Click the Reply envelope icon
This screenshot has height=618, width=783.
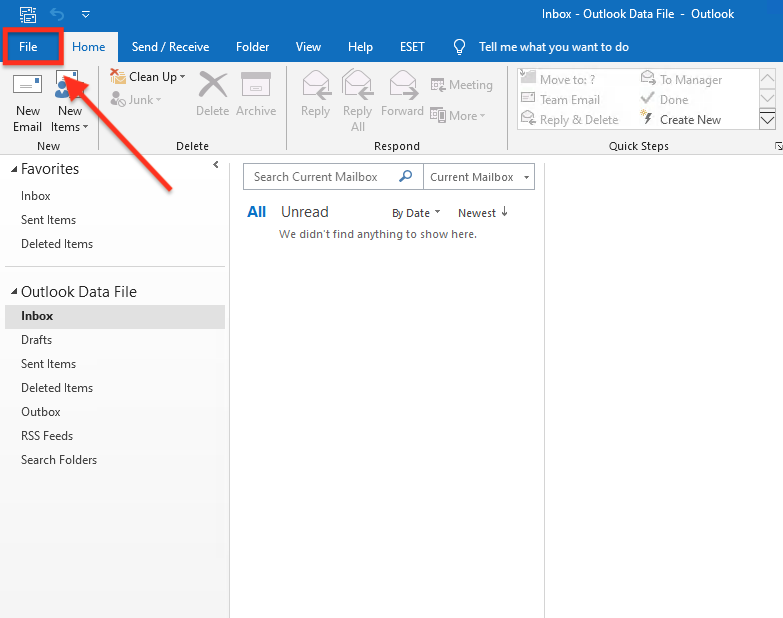316,84
